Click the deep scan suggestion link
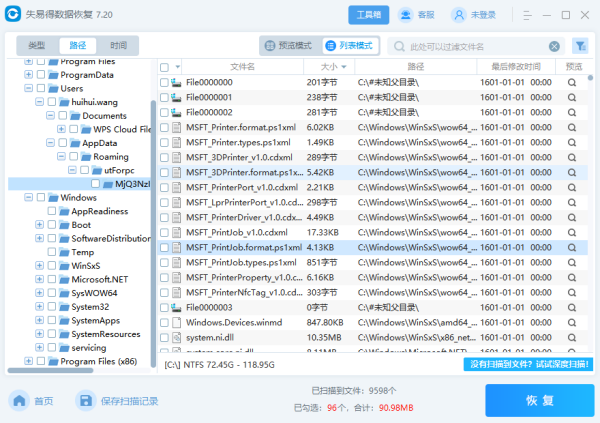 click(528, 364)
